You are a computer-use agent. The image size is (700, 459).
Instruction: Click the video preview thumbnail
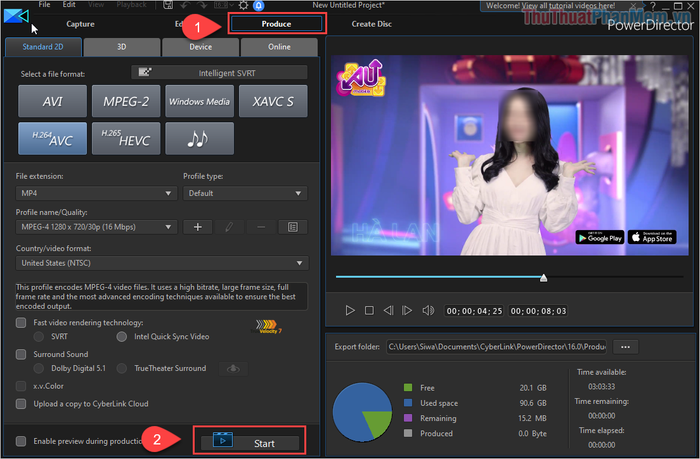509,155
